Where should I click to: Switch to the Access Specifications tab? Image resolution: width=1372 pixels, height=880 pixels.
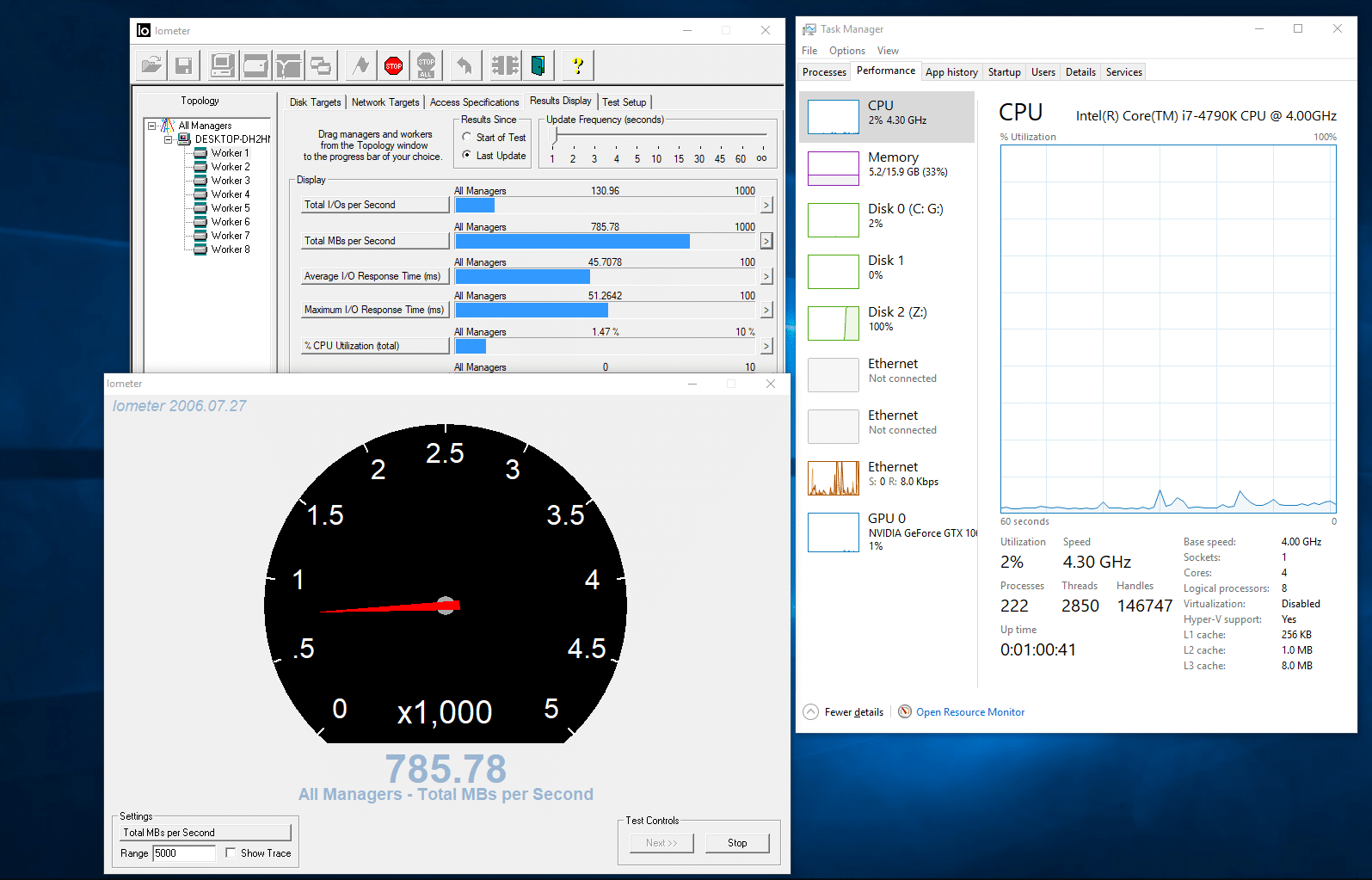coord(474,102)
